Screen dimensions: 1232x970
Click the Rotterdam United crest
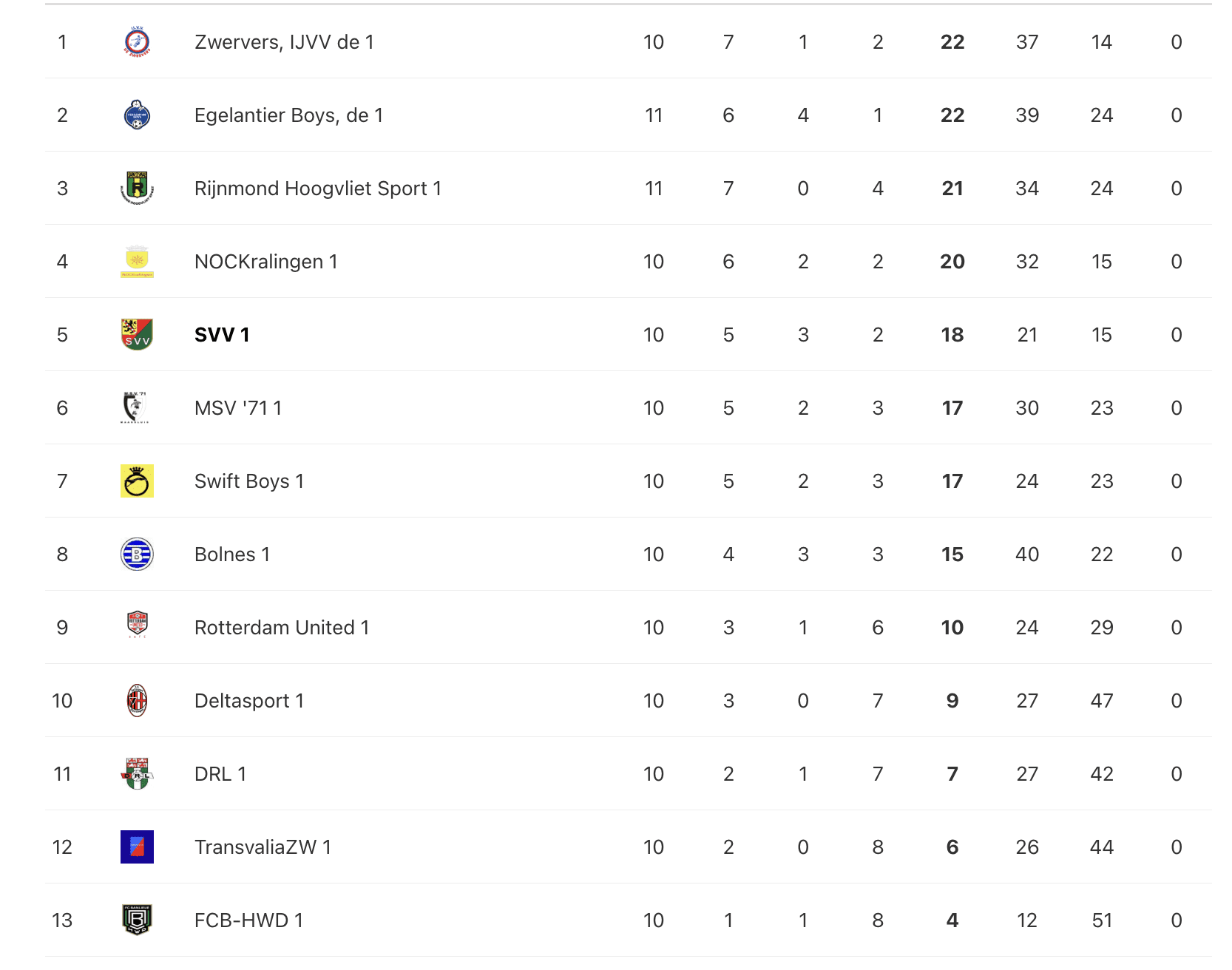point(138,625)
